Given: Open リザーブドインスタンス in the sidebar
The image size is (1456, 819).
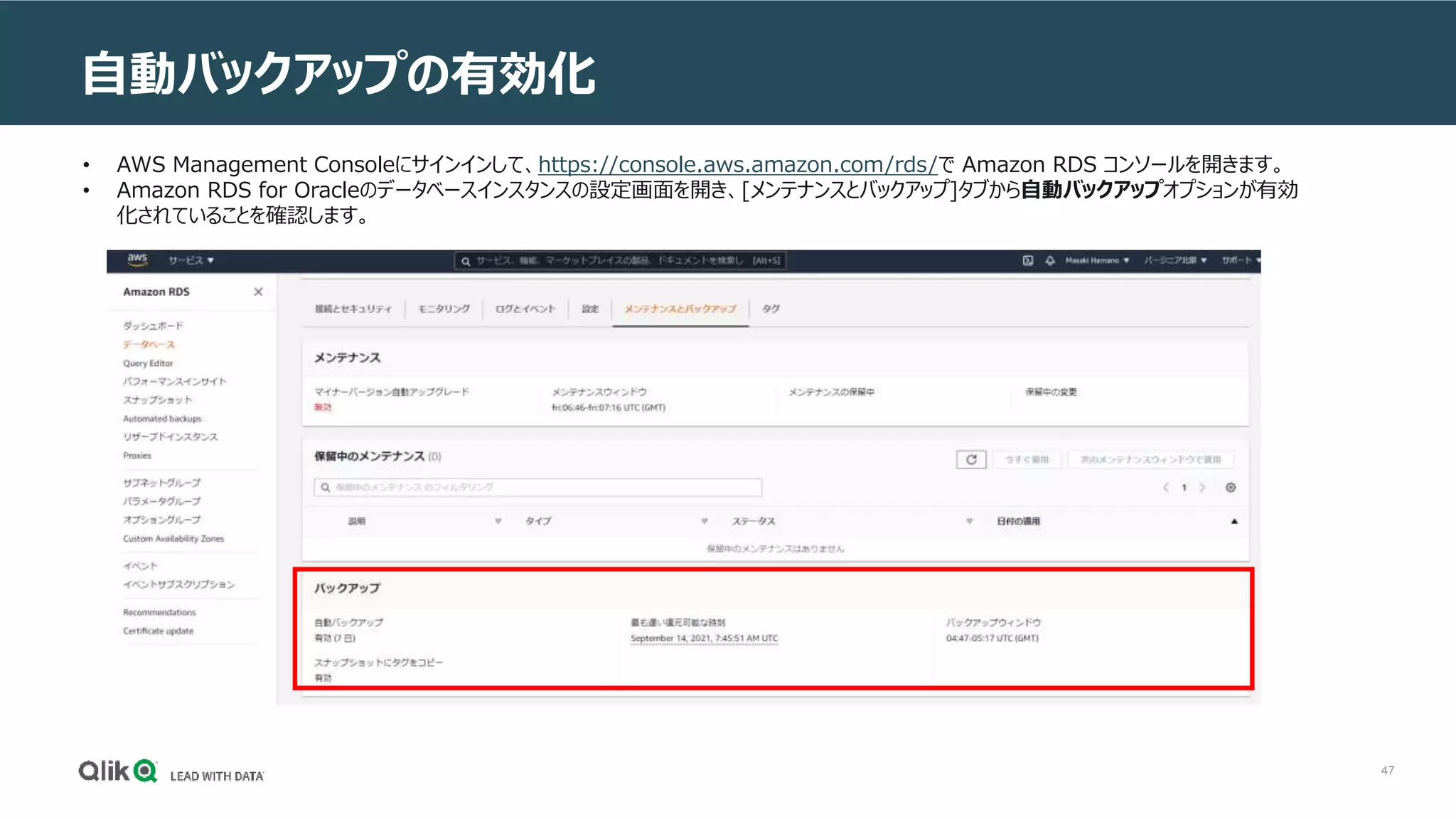Looking at the screenshot, I should tap(170, 437).
